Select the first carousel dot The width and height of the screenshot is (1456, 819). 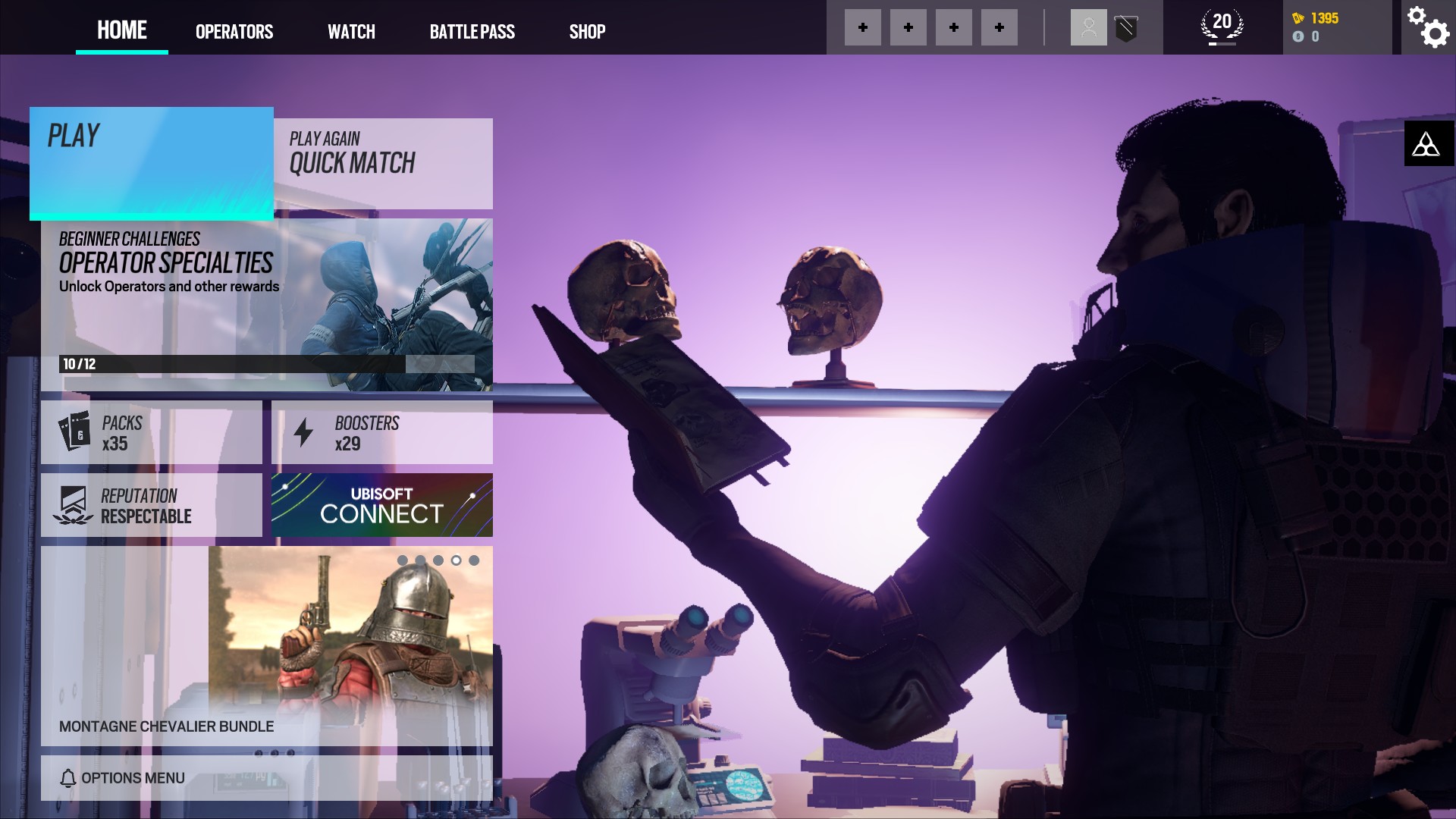403,560
